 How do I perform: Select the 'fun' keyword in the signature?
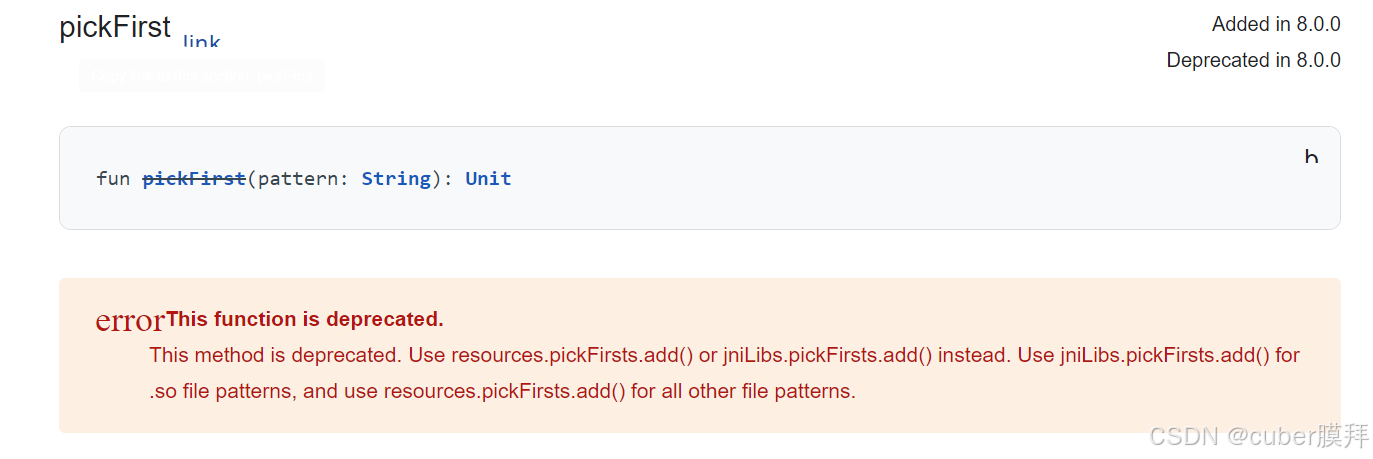(x=113, y=179)
